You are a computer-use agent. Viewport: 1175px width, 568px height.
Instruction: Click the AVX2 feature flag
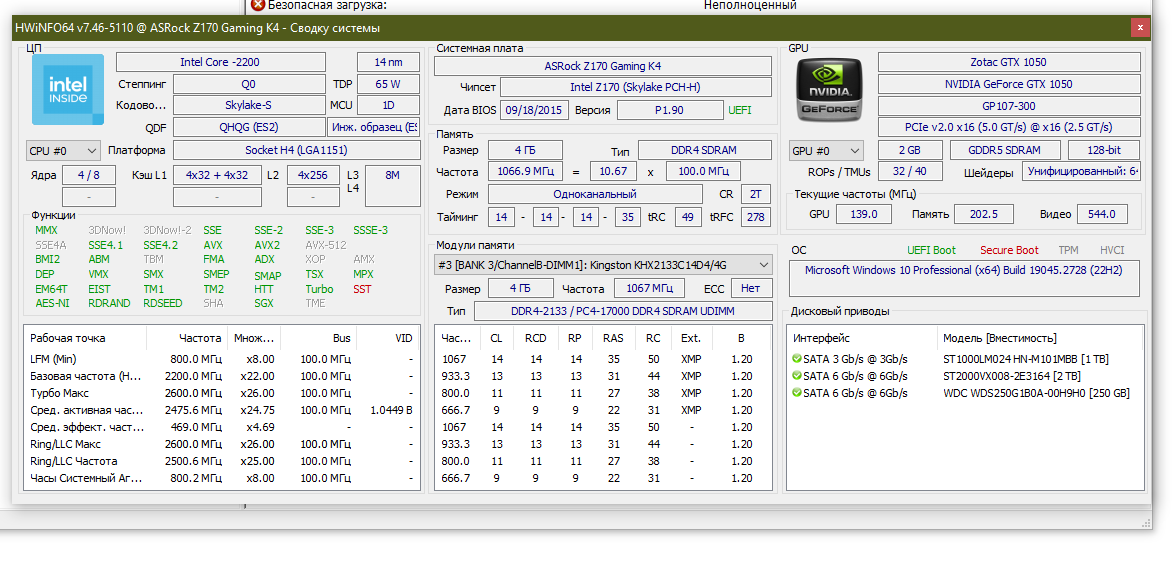267,245
